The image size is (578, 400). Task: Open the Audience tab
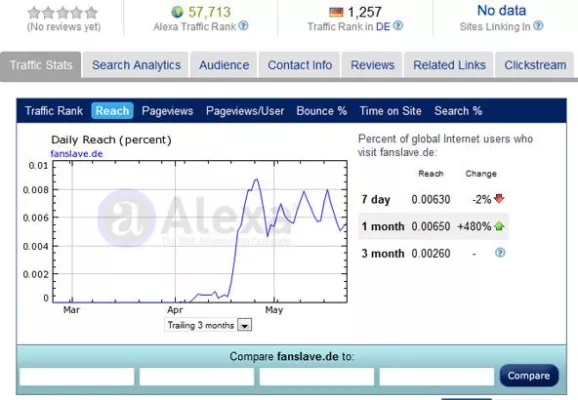(224, 65)
